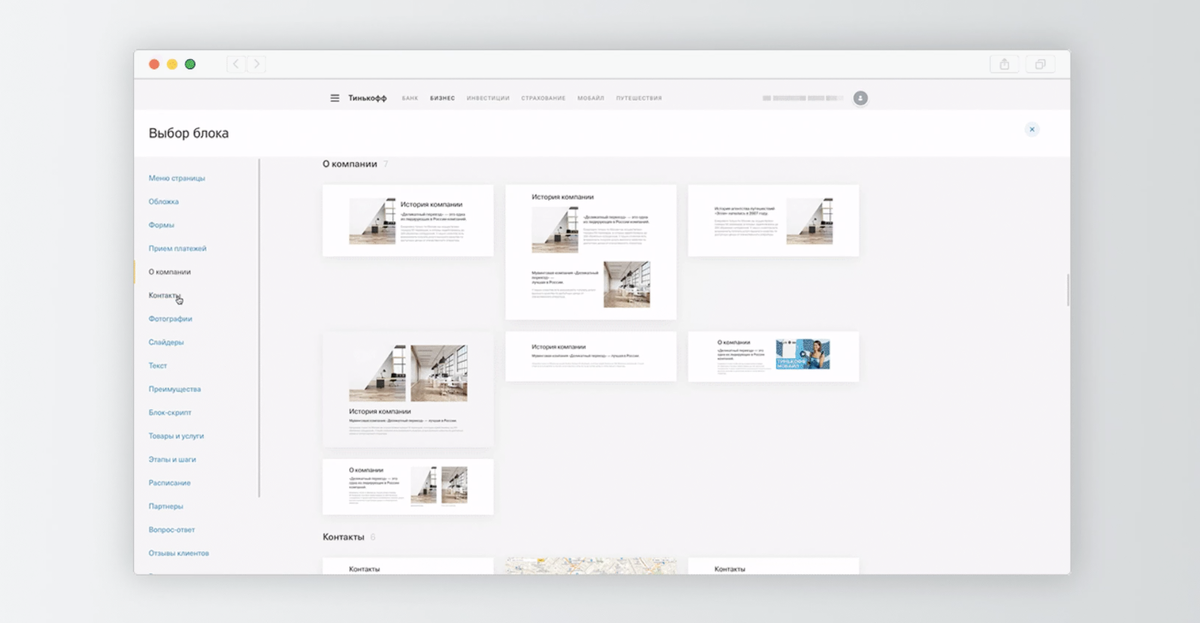Select О компании in sidebar

click(170, 272)
